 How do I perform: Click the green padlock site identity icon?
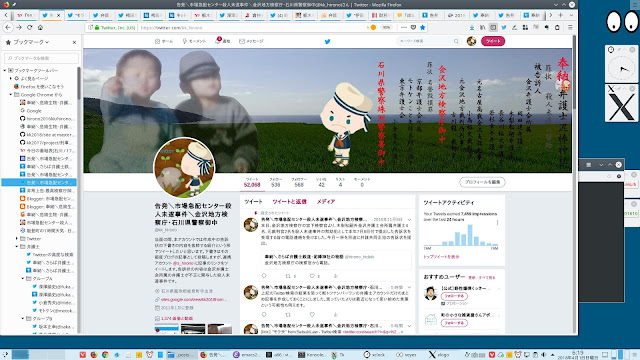click(x=97, y=27)
